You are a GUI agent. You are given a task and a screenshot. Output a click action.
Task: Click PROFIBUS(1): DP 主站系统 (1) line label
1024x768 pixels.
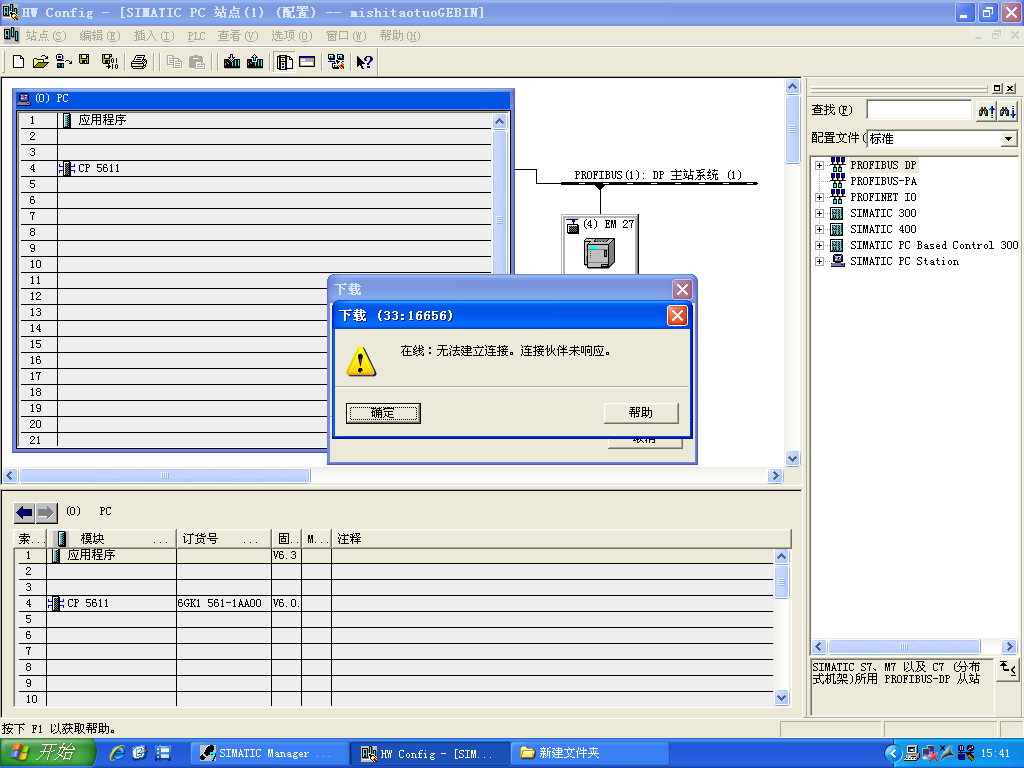(658, 175)
